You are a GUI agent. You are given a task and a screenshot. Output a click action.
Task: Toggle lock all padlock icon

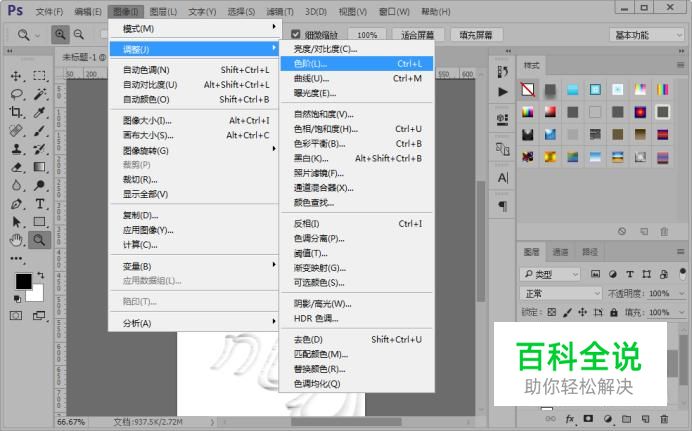pos(614,312)
